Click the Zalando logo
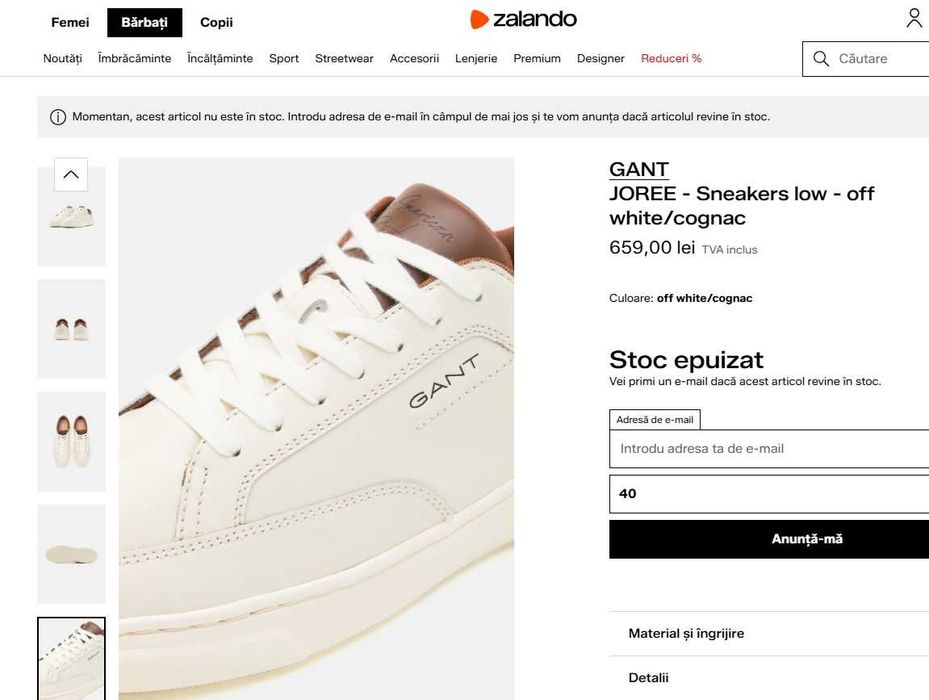 [523, 19]
